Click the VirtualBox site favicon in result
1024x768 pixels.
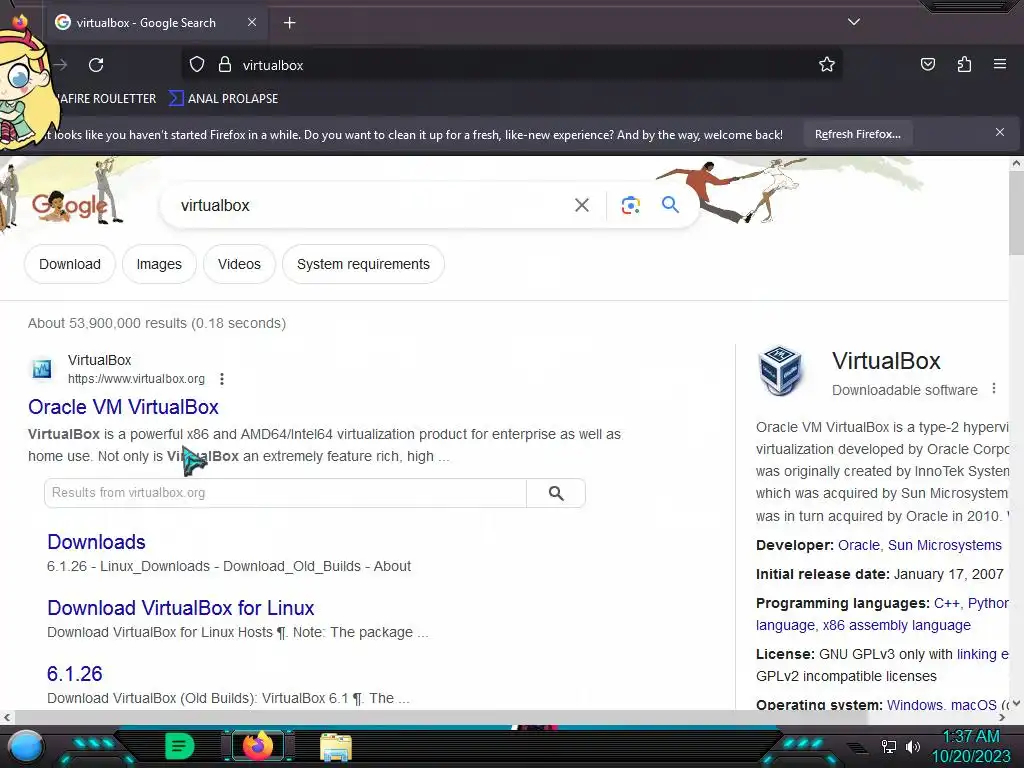pos(42,369)
